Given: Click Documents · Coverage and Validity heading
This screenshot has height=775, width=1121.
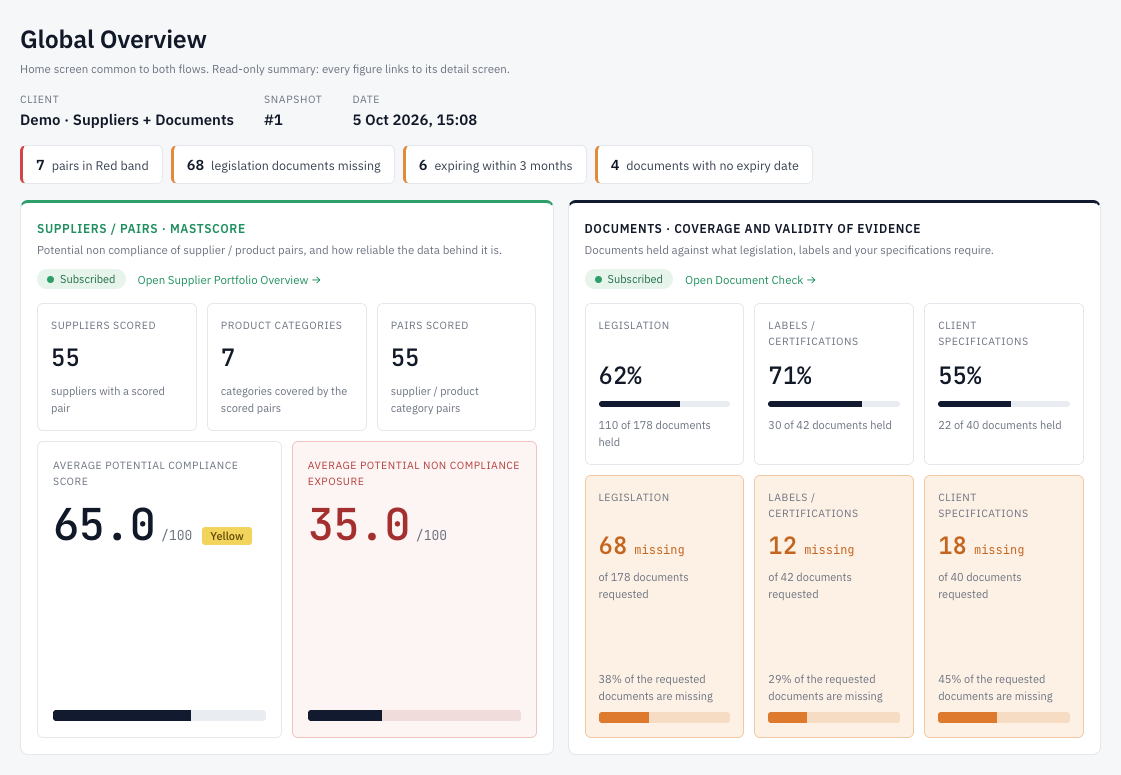Looking at the screenshot, I should click(752, 229).
